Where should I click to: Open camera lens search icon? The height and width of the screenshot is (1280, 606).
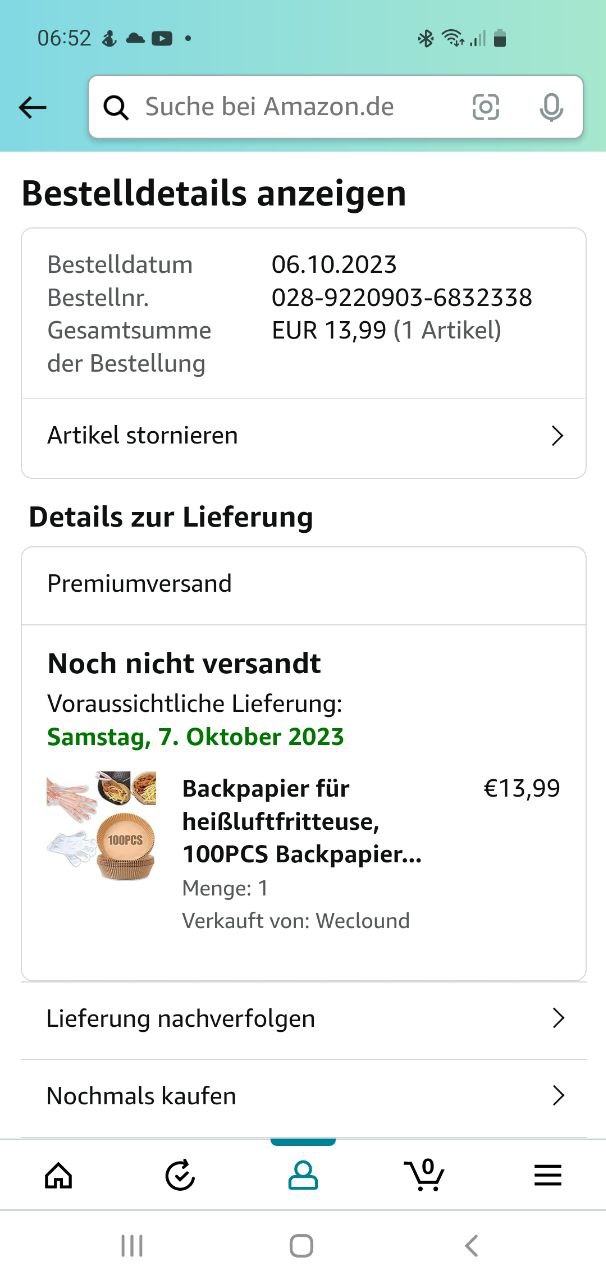486,107
